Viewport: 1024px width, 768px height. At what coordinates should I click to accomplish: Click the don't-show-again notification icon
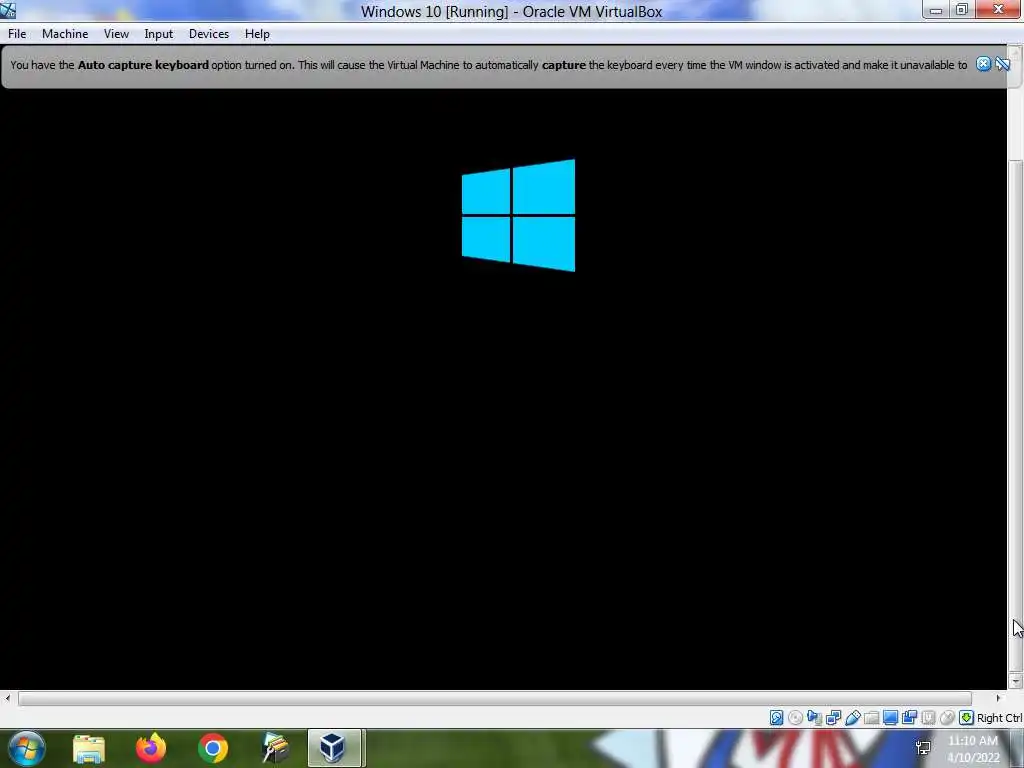coord(1002,64)
